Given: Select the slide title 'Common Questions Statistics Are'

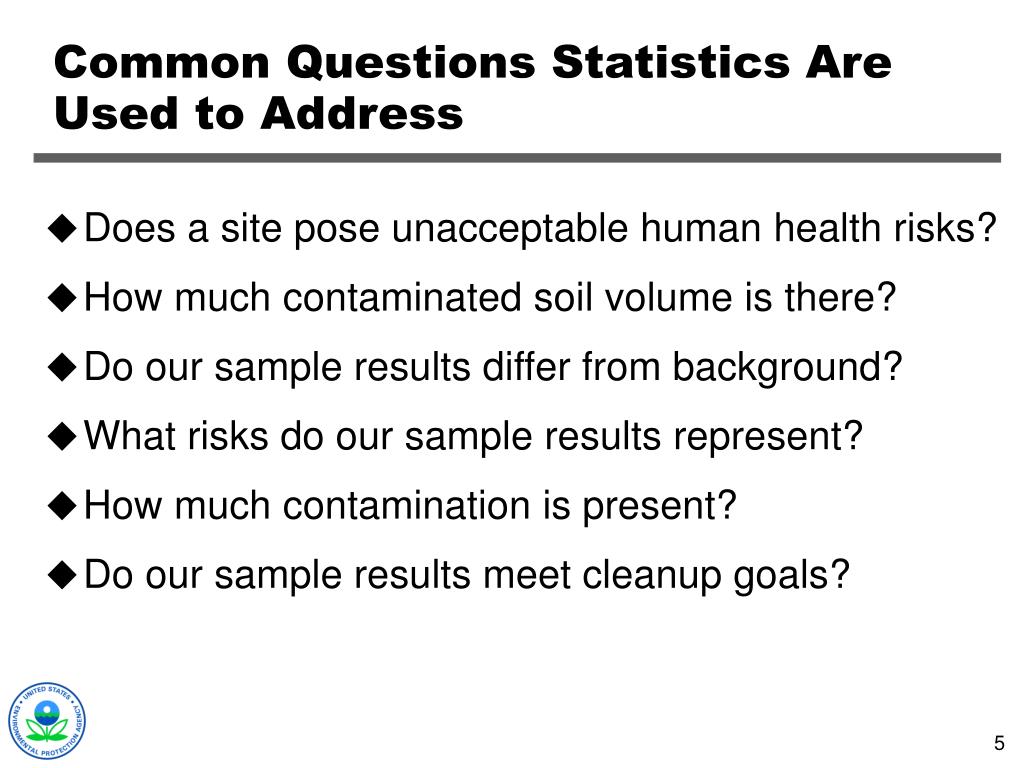Looking at the screenshot, I should pyautogui.click(x=473, y=63).
